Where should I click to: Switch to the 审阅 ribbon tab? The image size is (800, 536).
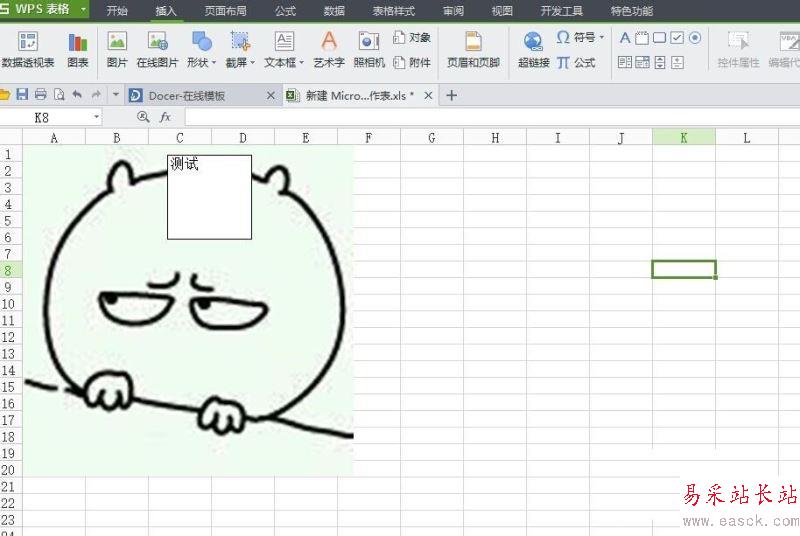pyautogui.click(x=453, y=11)
